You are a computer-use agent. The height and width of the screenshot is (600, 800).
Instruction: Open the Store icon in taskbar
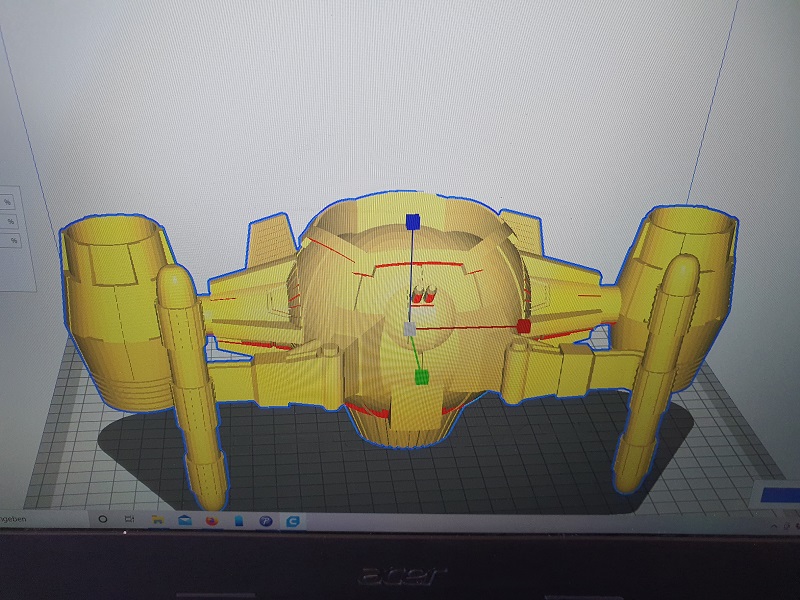pyautogui.click(x=239, y=520)
